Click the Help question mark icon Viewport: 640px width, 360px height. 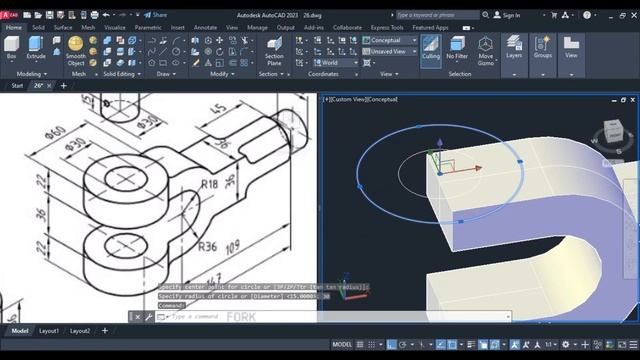587,15
